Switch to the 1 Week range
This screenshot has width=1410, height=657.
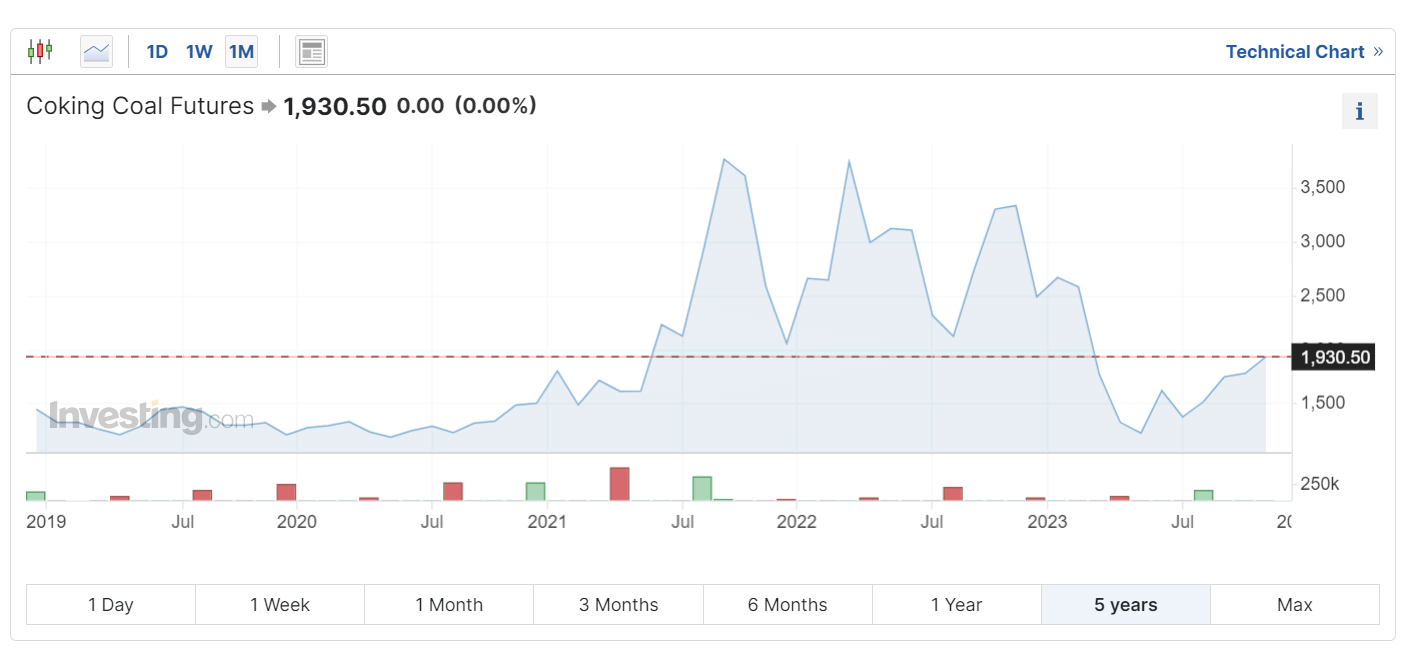point(280,605)
